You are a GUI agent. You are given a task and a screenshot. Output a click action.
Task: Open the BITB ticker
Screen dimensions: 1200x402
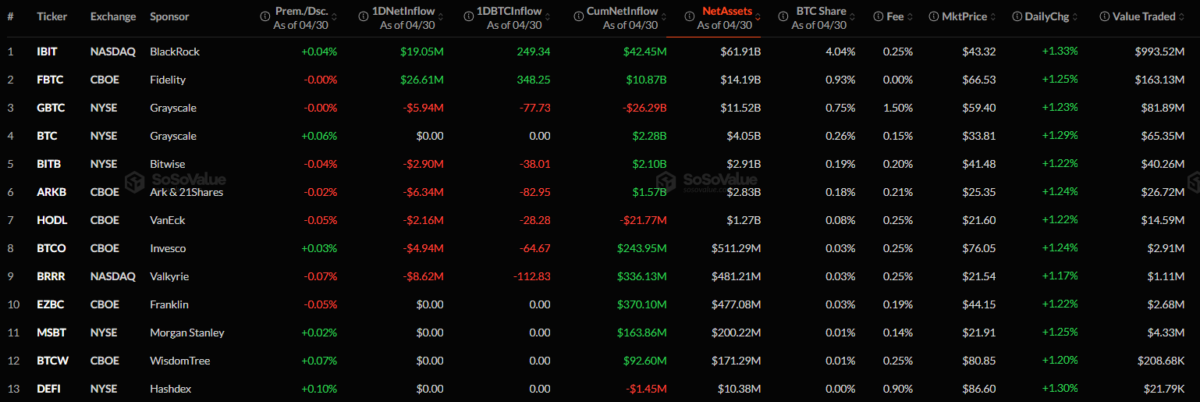tap(48, 163)
